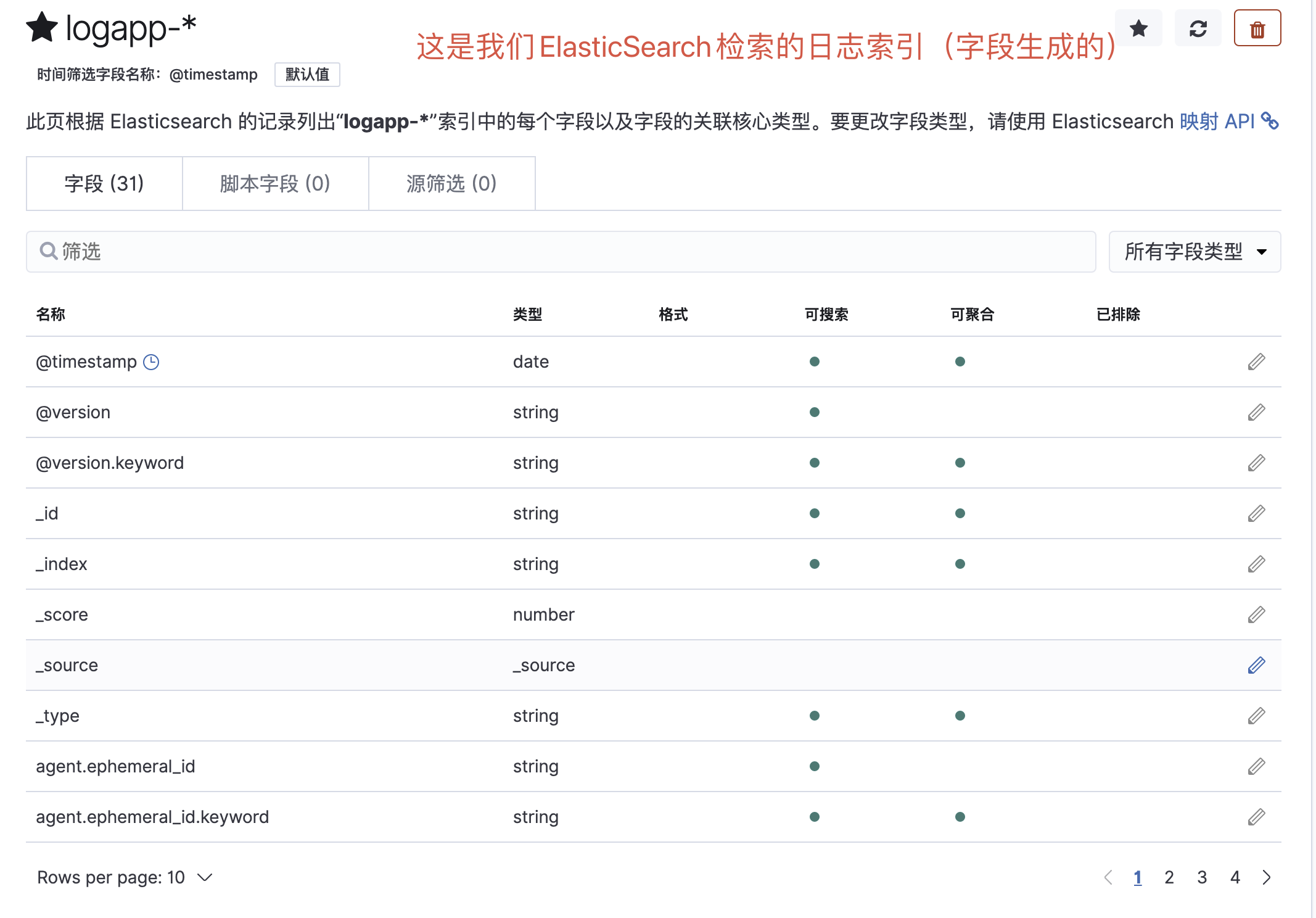Refresh the field list with reload icon
The height and width of the screenshot is (918, 1316).
coord(1198,28)
